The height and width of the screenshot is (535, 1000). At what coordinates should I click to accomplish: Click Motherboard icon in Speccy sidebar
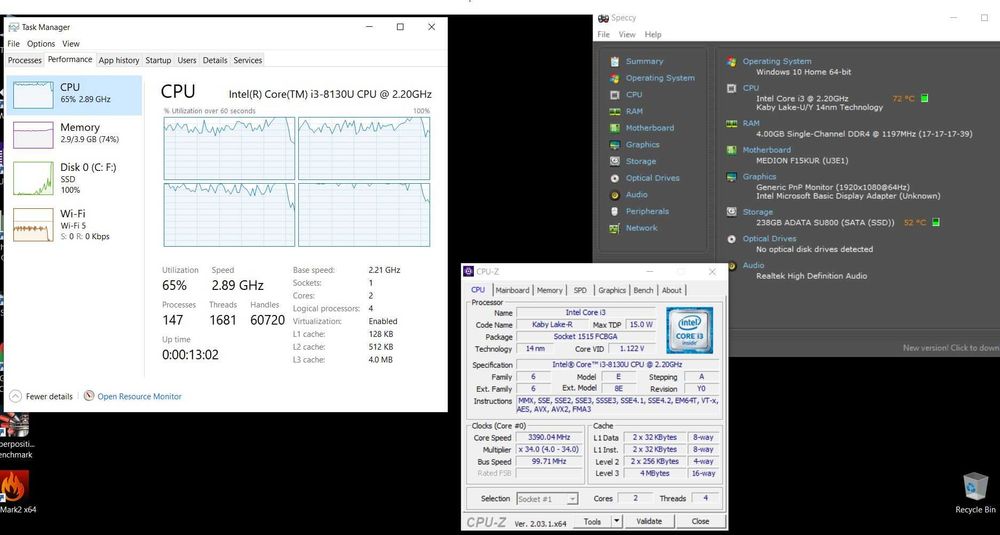[615, 128]
